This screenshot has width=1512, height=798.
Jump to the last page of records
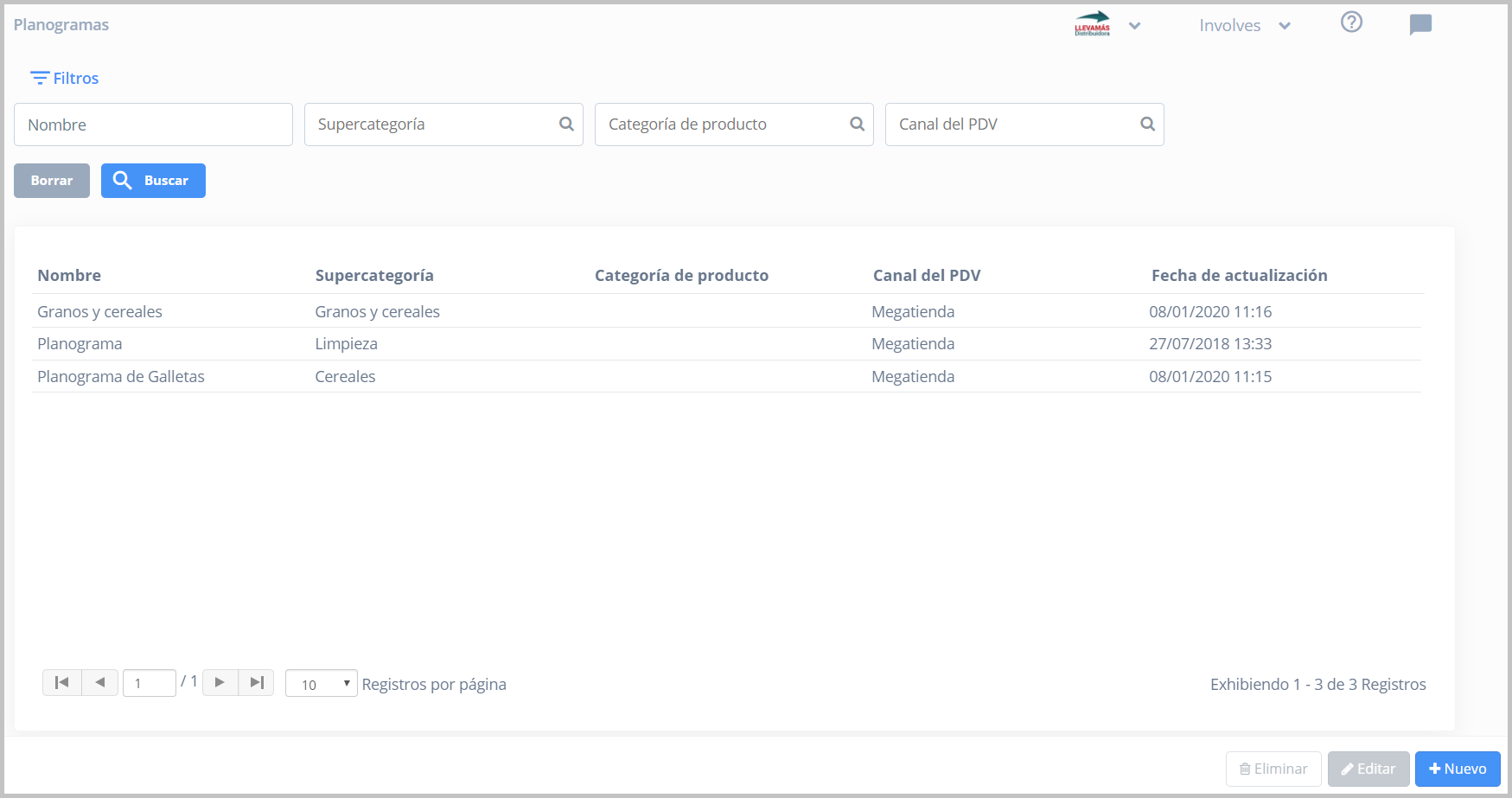pyautogui.click(x=257, y=682)
